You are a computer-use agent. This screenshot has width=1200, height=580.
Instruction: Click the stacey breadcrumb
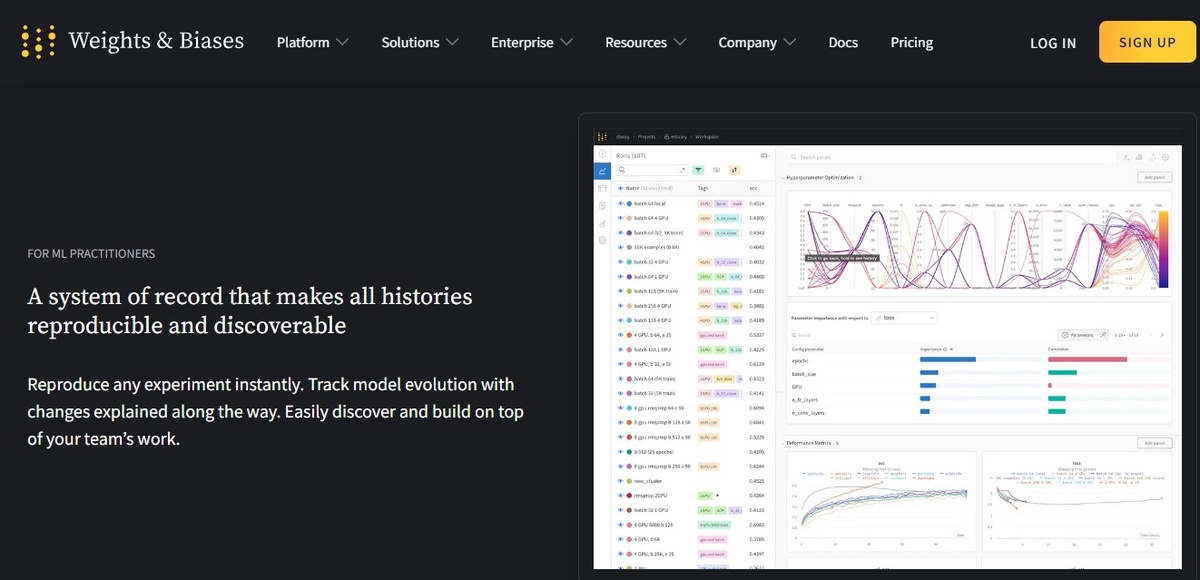pyautogui.click(x=623, y=136)
